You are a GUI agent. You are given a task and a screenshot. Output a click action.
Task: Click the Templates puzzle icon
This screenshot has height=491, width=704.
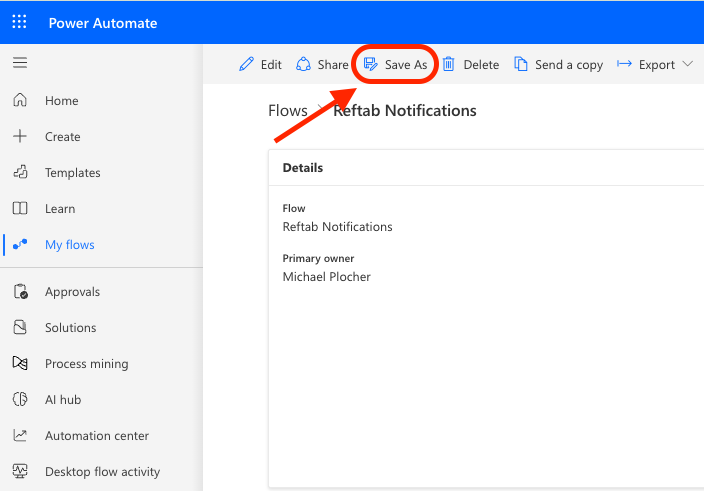20,172
